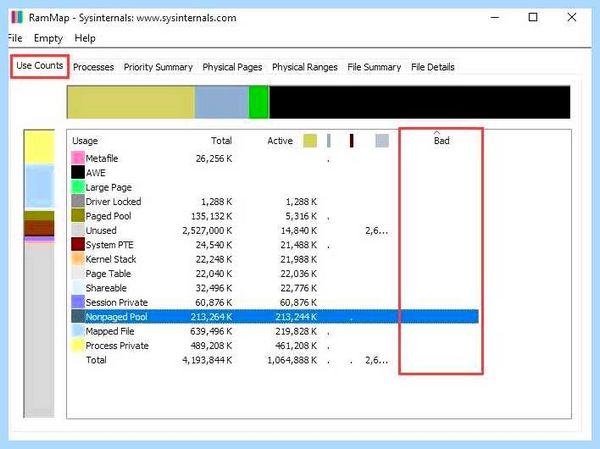Click the 2,527,000 K Unused total value
The image size is (600, 449).
(x=207, y=231)
